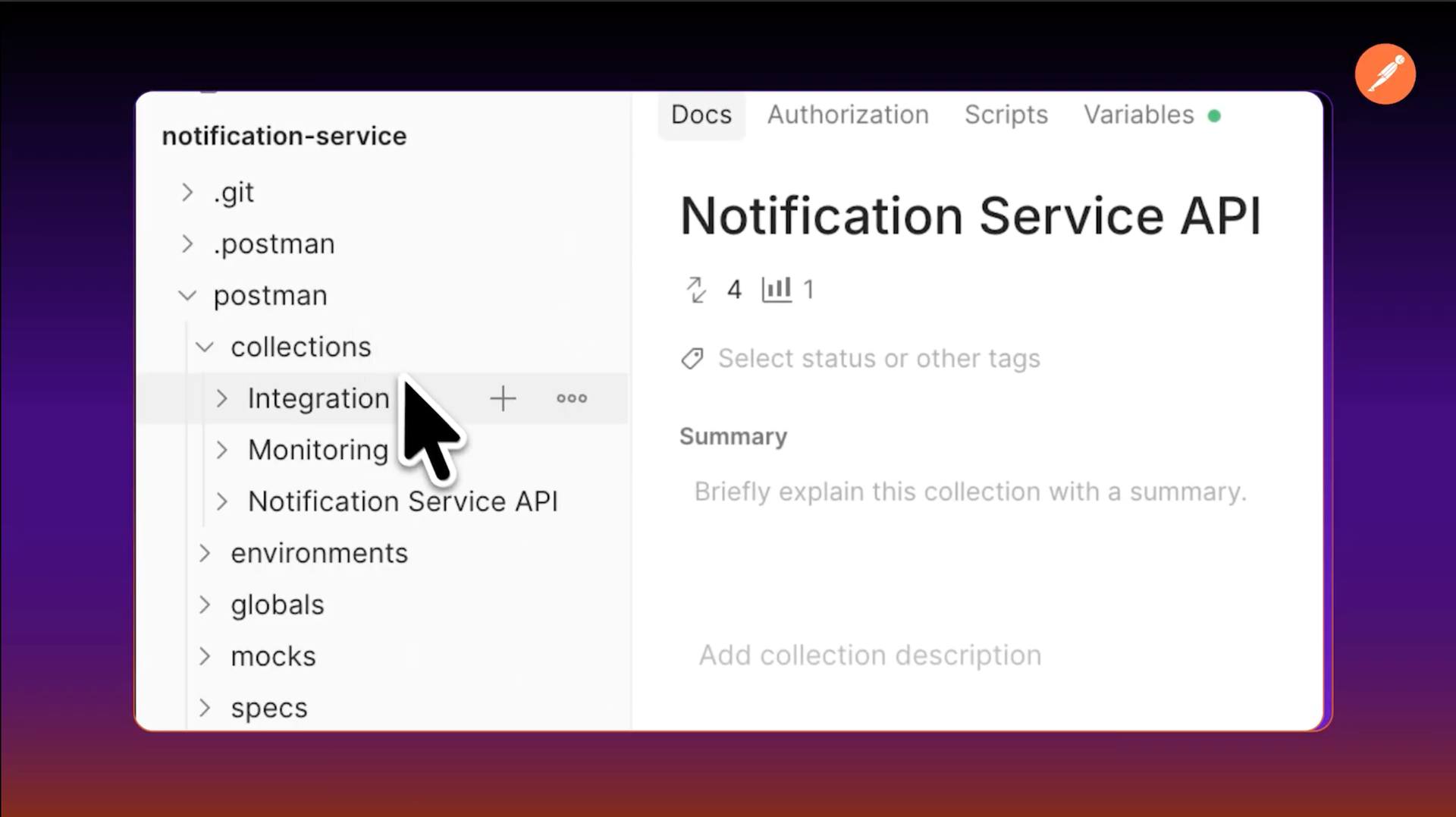The height and width of the screenshot is (817, 1456).
Task: Expand the mocks folder
Action: [x=205, y=656]
